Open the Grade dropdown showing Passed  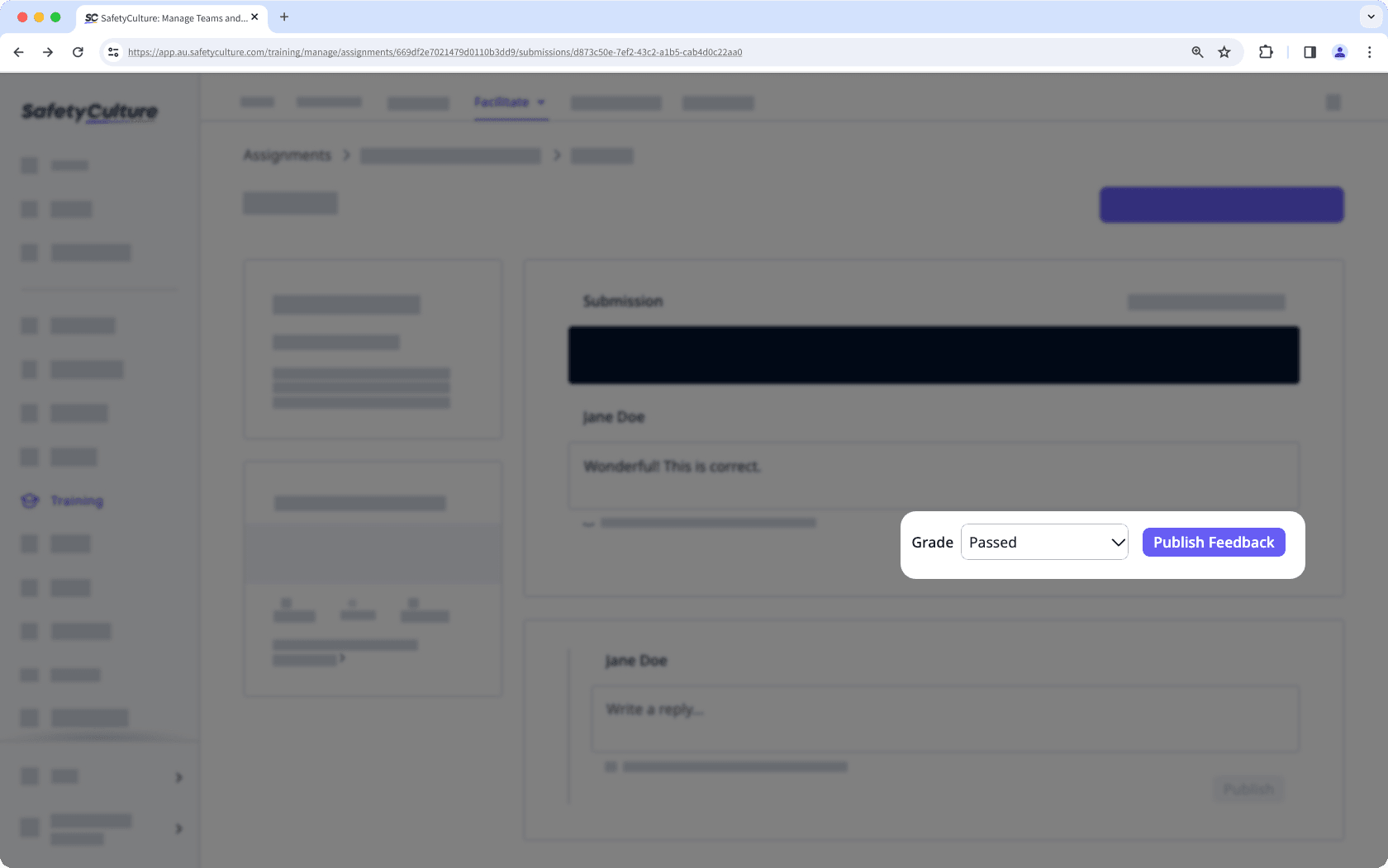(x=1043, y=542)
